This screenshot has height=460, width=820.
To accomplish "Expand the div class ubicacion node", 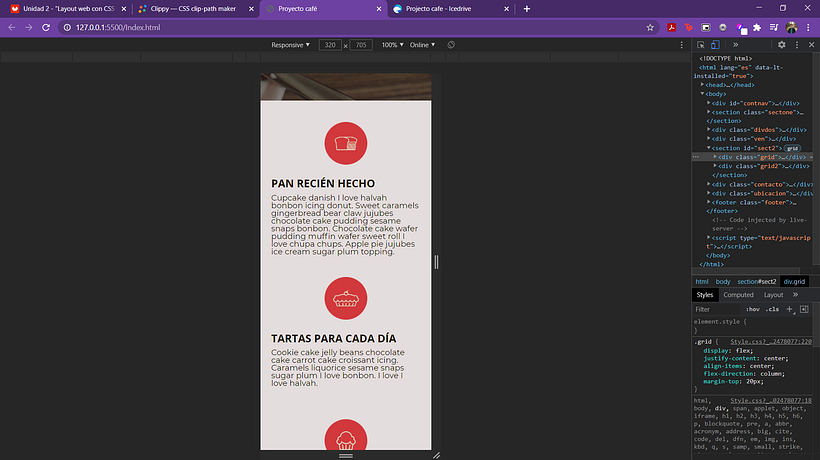I will coord(709,193).
